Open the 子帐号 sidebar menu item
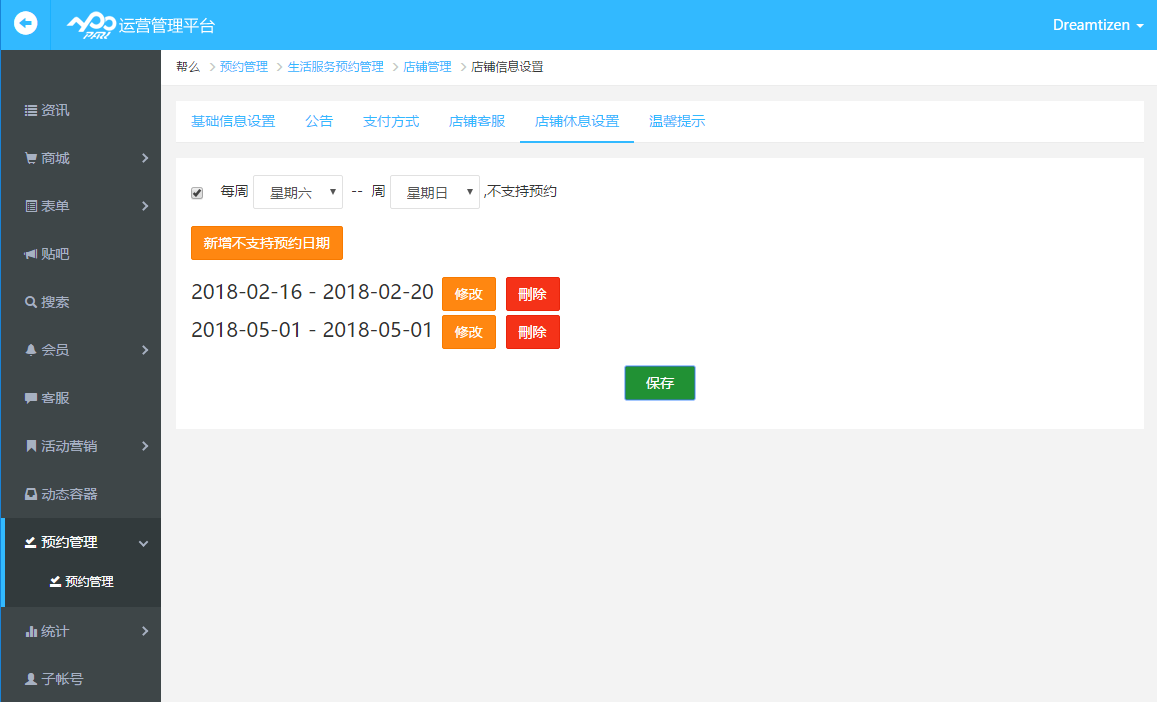Image resolution: width=1157 pixels, height=702 pixels. coord(80,679)
